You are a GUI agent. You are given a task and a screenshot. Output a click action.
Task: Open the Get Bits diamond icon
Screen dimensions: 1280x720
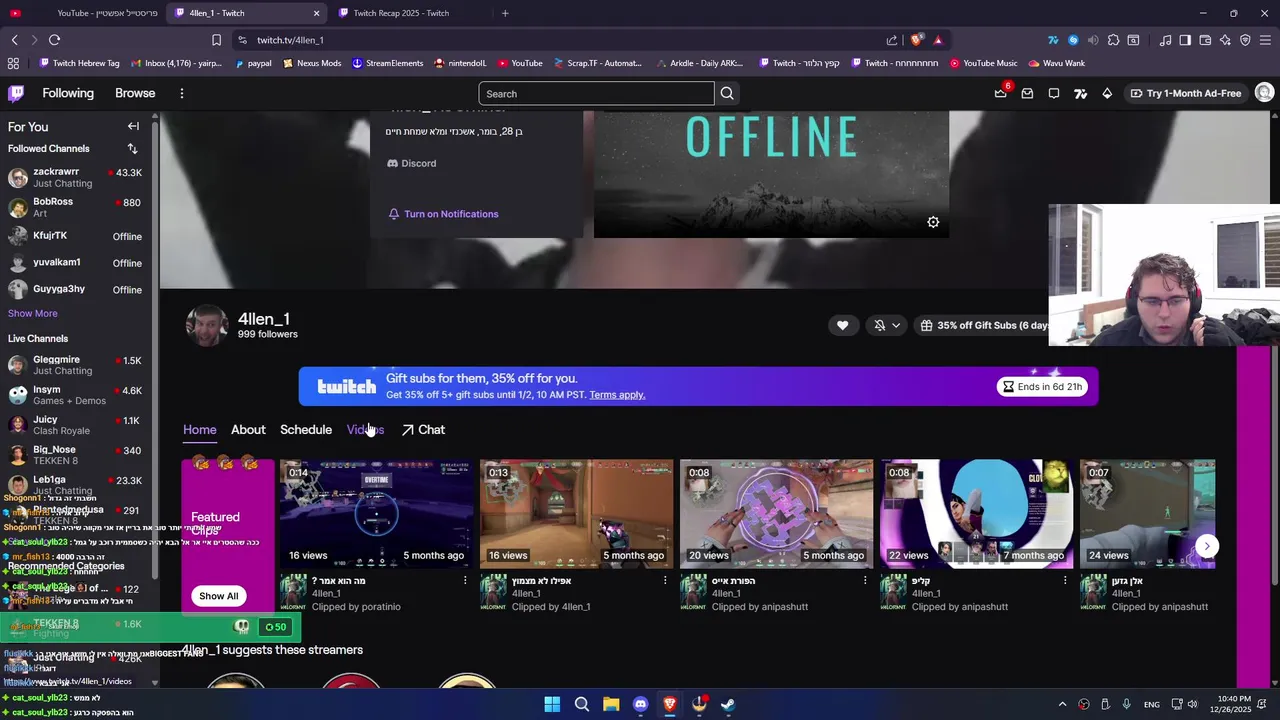point(1107,93)
